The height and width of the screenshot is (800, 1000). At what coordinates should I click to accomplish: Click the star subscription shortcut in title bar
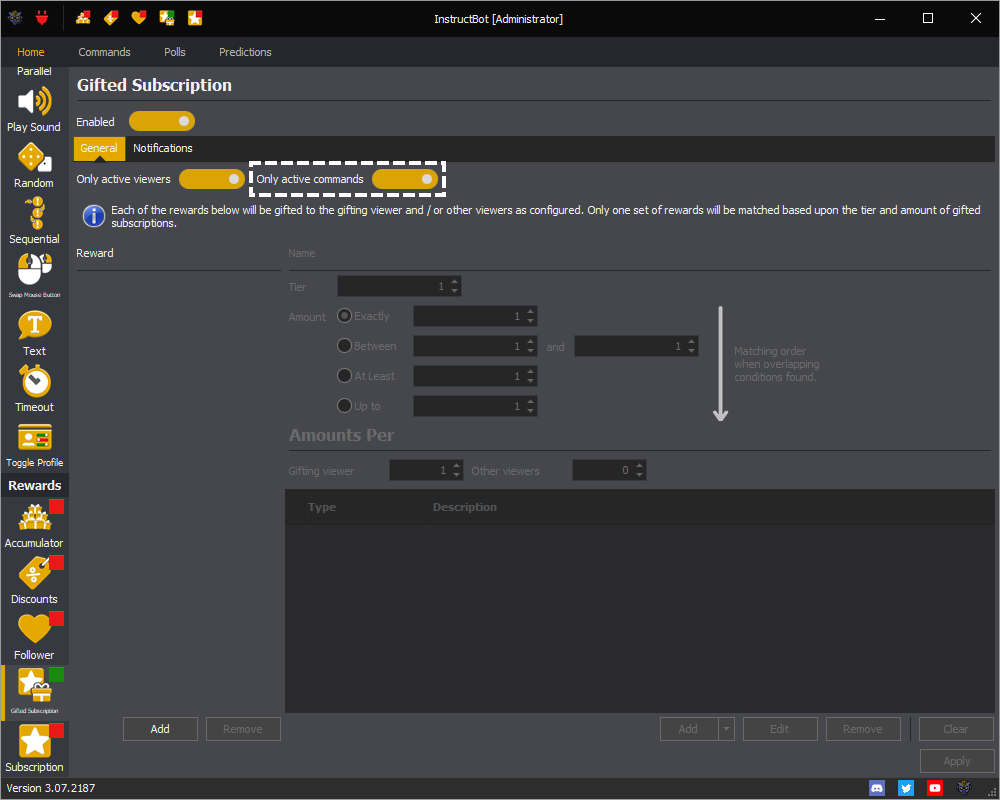pos(195,18)
